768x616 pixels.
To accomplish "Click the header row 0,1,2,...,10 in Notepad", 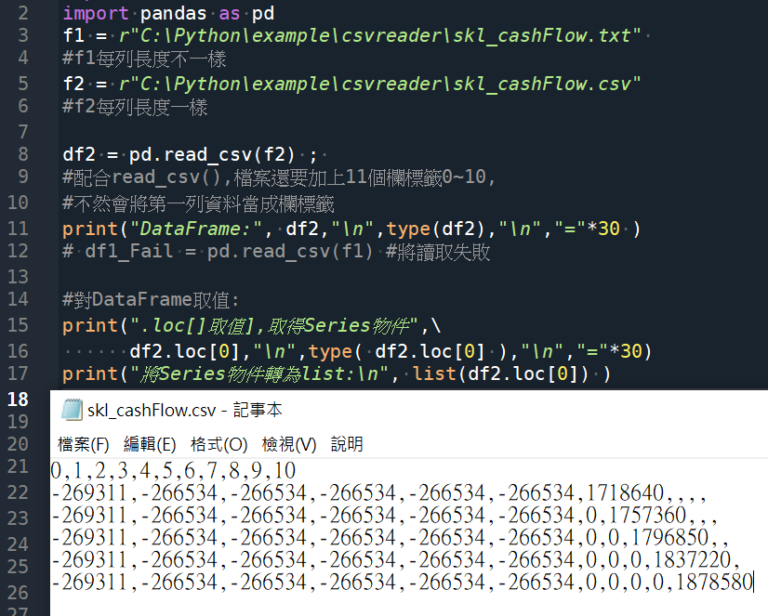I will point(173,471).
